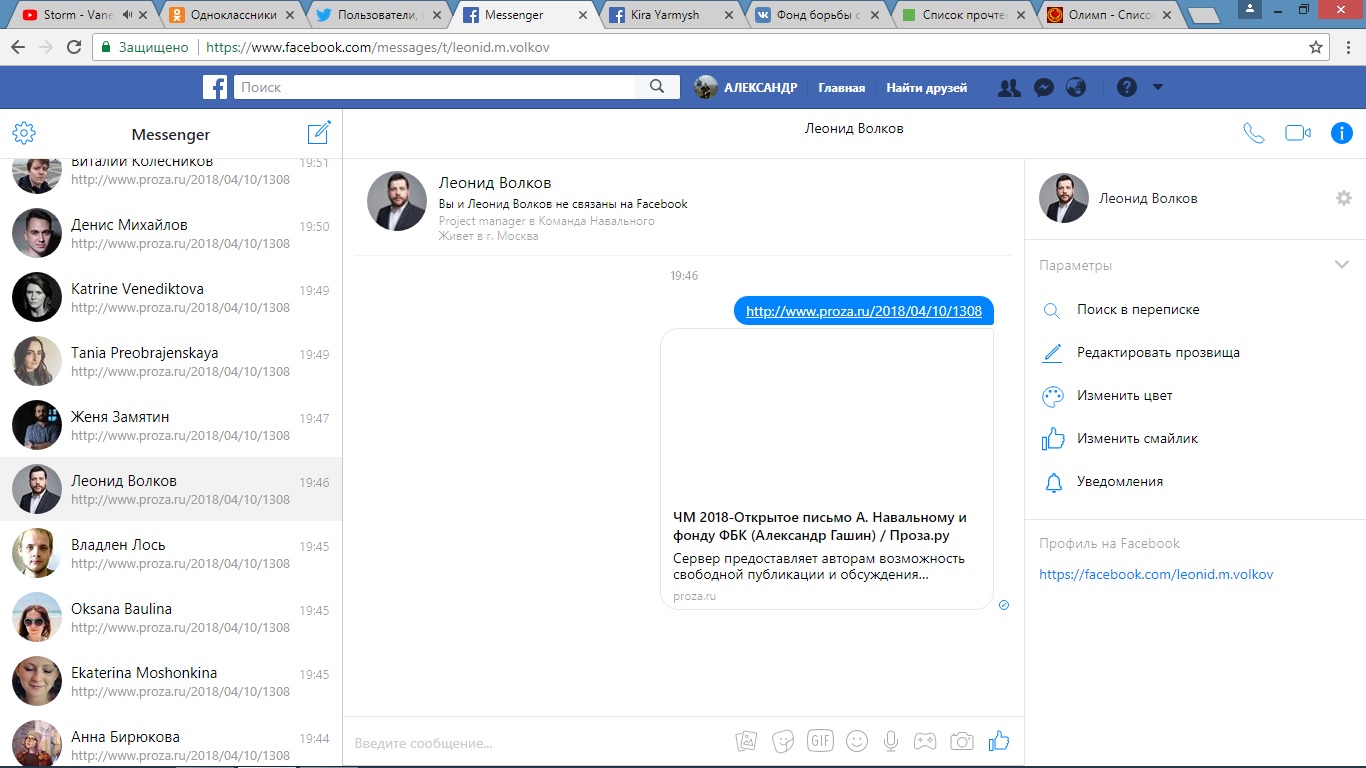Image resolution: width=1366 pixels, height=768 pixels.
Task: Open Messenger icon in Facebook top bar
Action: coord(1043,88)
